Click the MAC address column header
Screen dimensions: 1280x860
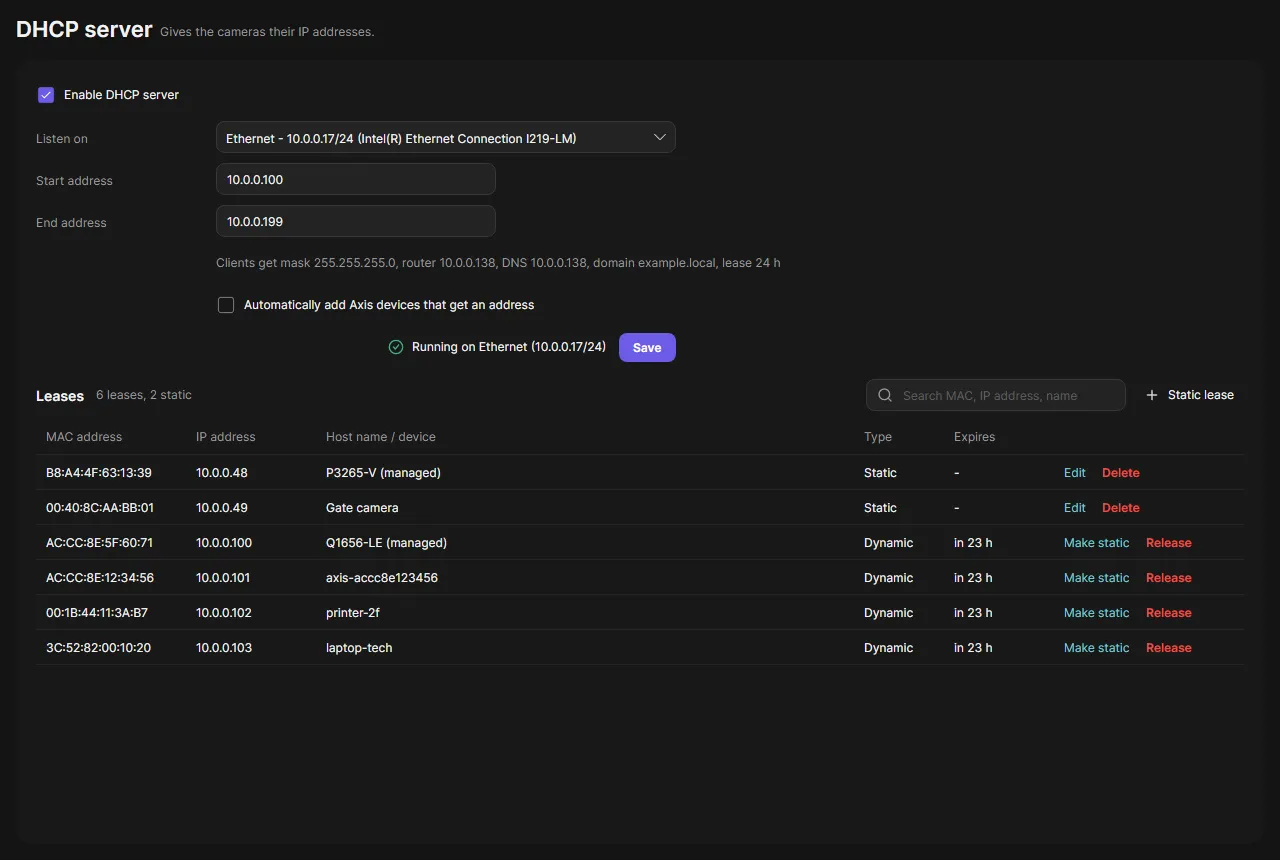coord(84,437)
